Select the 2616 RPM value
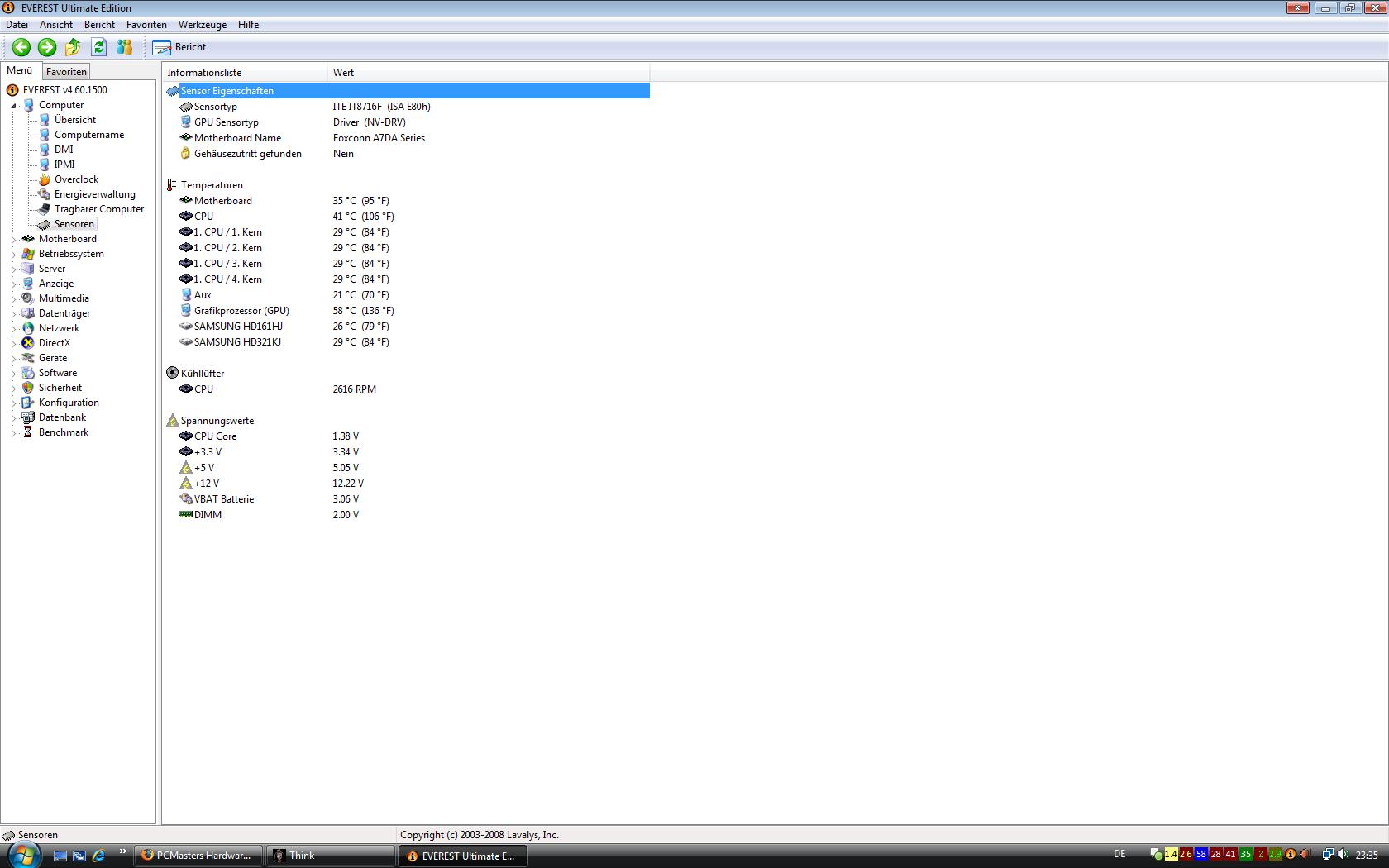This screenshot has width=1389, height=868. [355, 389]
